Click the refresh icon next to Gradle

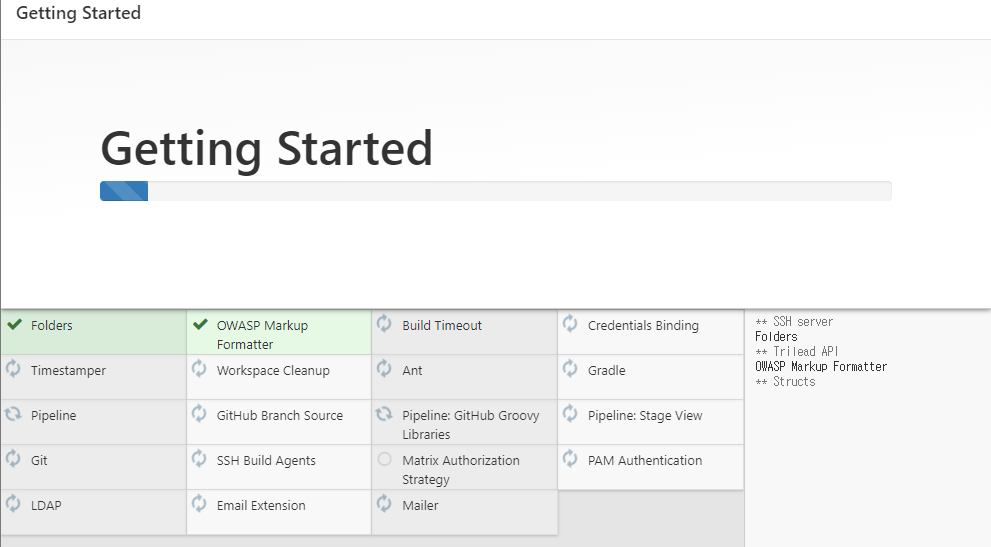click(x=570, y=369)
